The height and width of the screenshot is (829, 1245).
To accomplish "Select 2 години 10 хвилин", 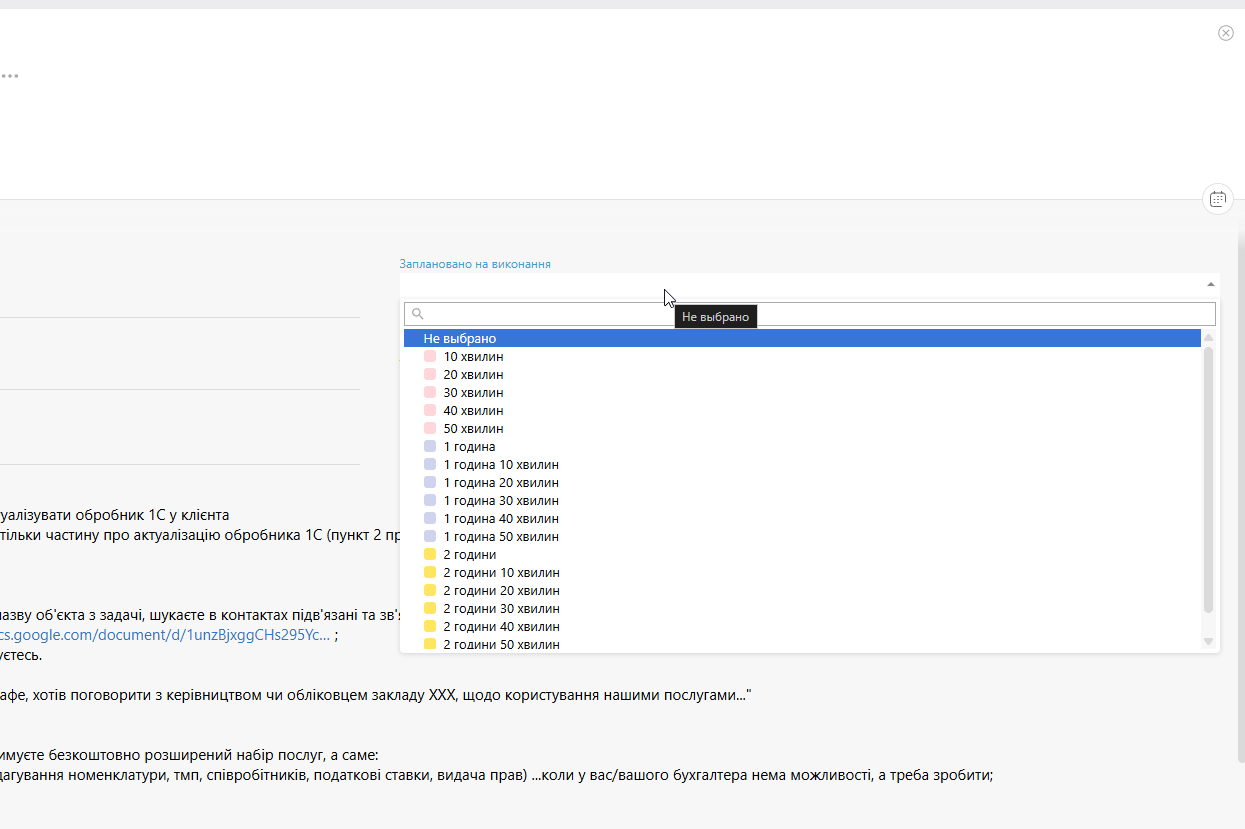I will [802, 572].
